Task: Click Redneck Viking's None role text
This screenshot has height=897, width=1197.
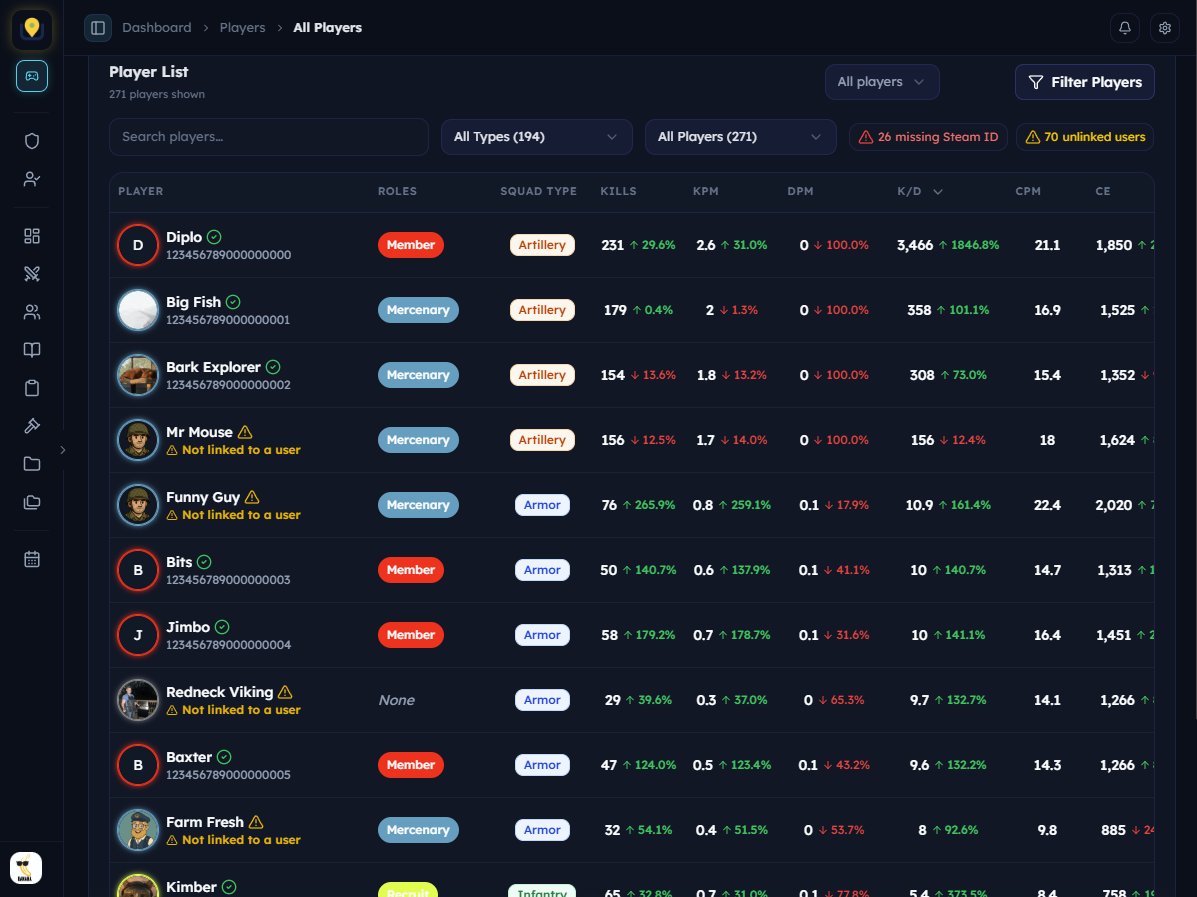Action: coord(397,700)
